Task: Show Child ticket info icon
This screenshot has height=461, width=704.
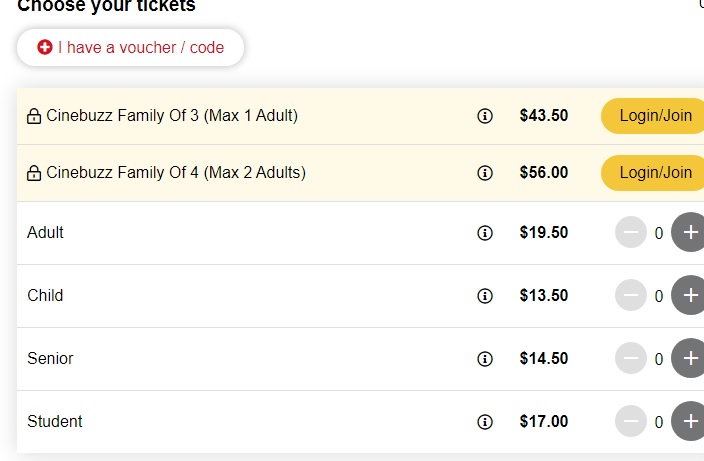Action: pos(484,296)
